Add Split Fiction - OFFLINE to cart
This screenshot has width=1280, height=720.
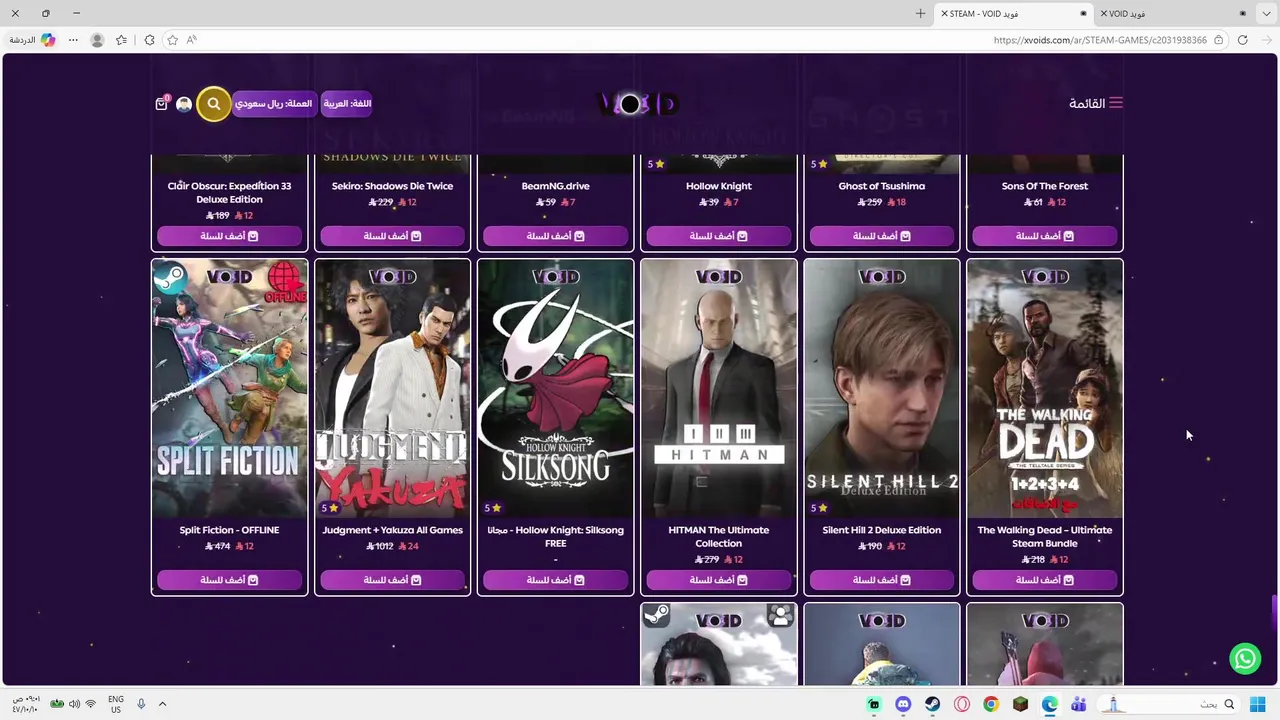[229, 580]
